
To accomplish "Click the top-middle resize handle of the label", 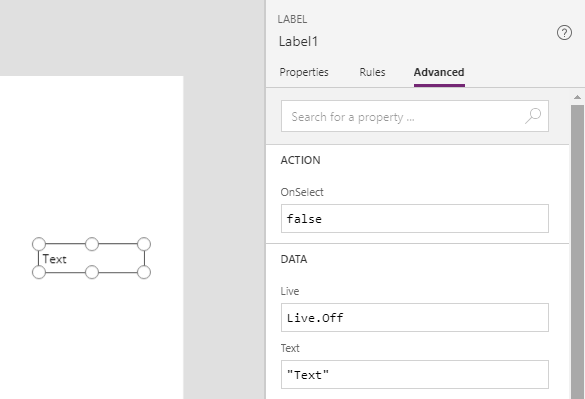I will [92, 244].
